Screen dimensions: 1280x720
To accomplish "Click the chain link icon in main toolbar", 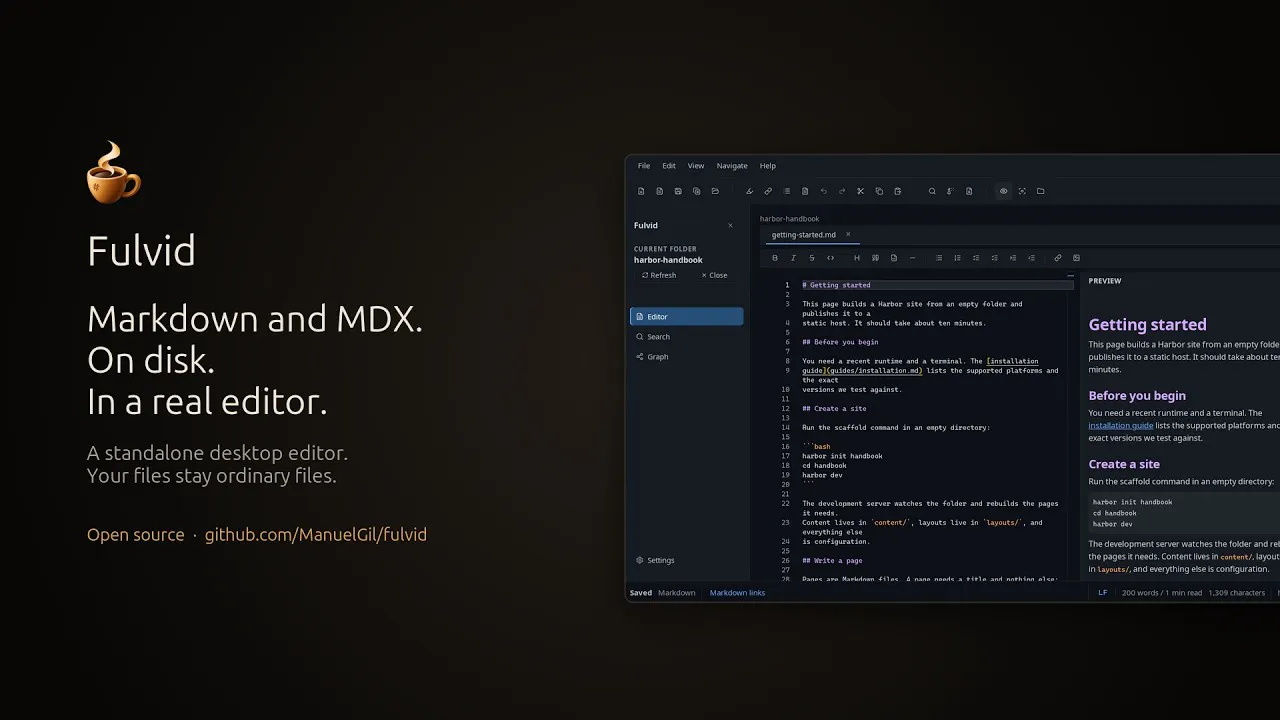I will click(x=768, y=191).
